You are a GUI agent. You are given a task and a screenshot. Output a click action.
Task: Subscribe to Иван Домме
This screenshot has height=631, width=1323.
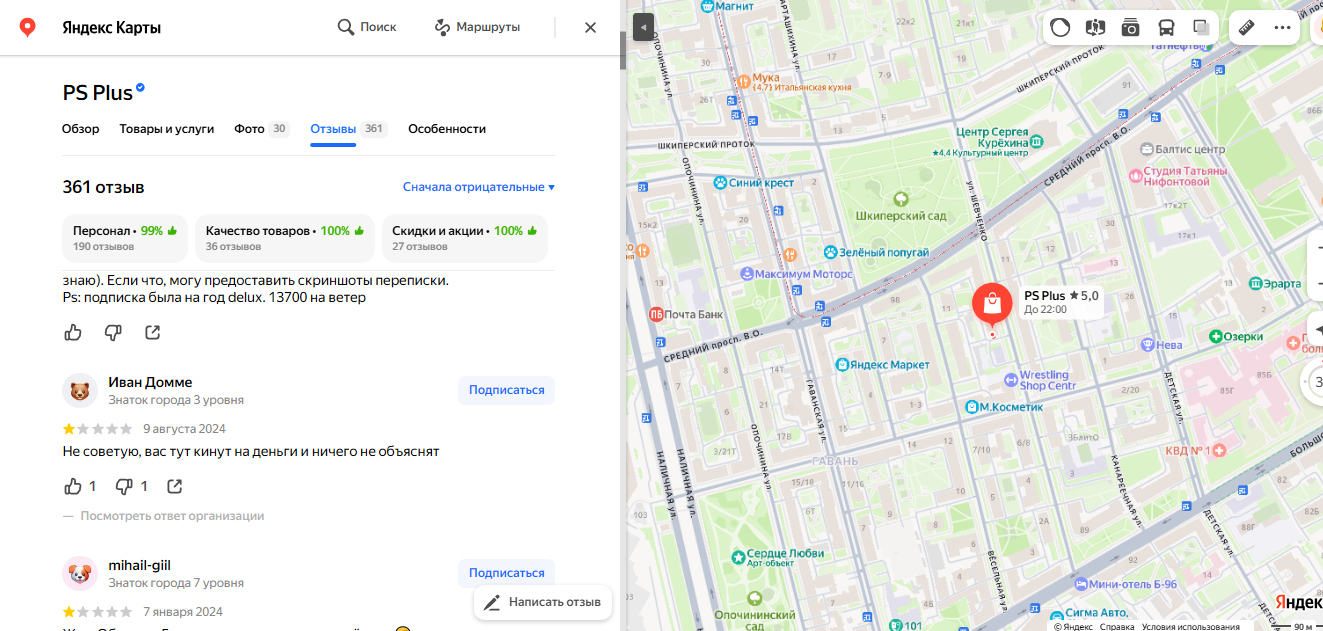point(506,390)
